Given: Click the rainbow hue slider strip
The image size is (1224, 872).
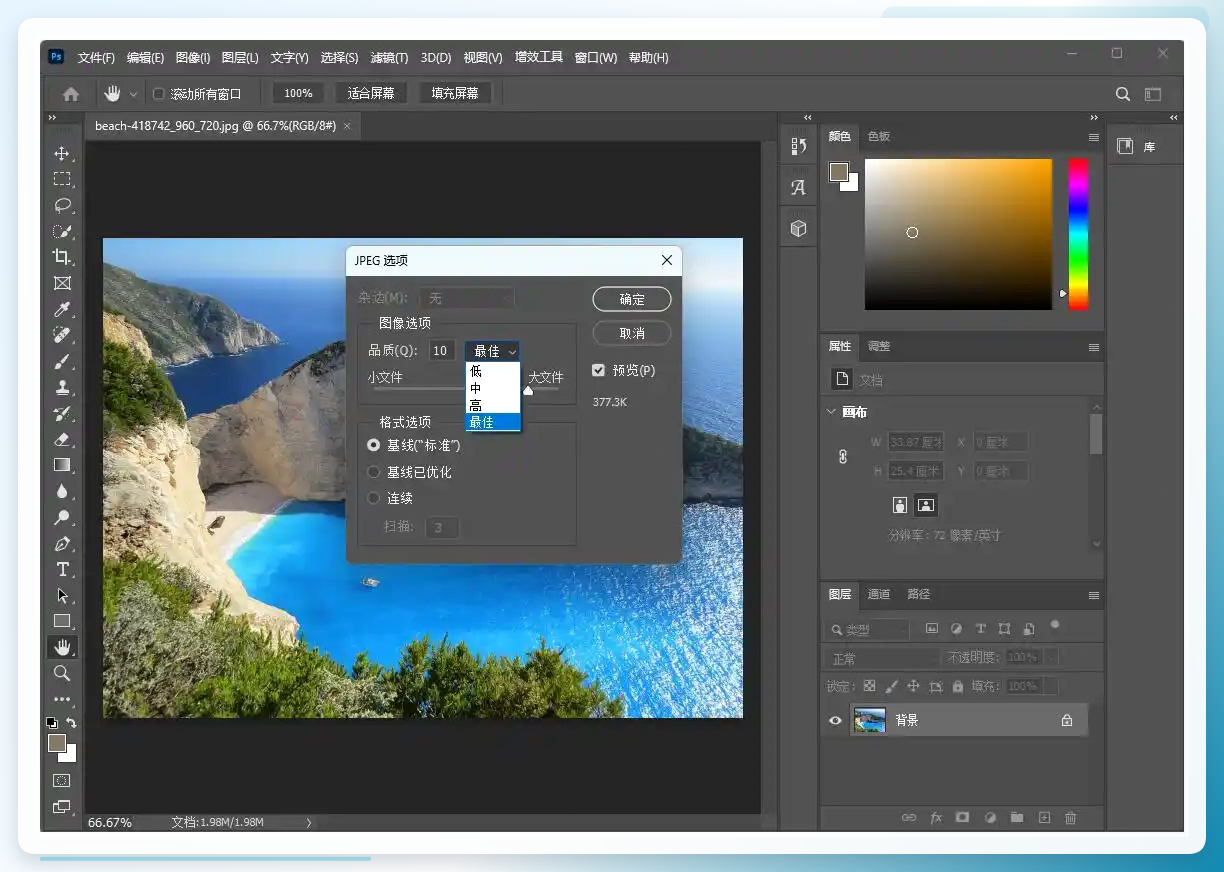Looking at the screenshot, I should 1078,234.
